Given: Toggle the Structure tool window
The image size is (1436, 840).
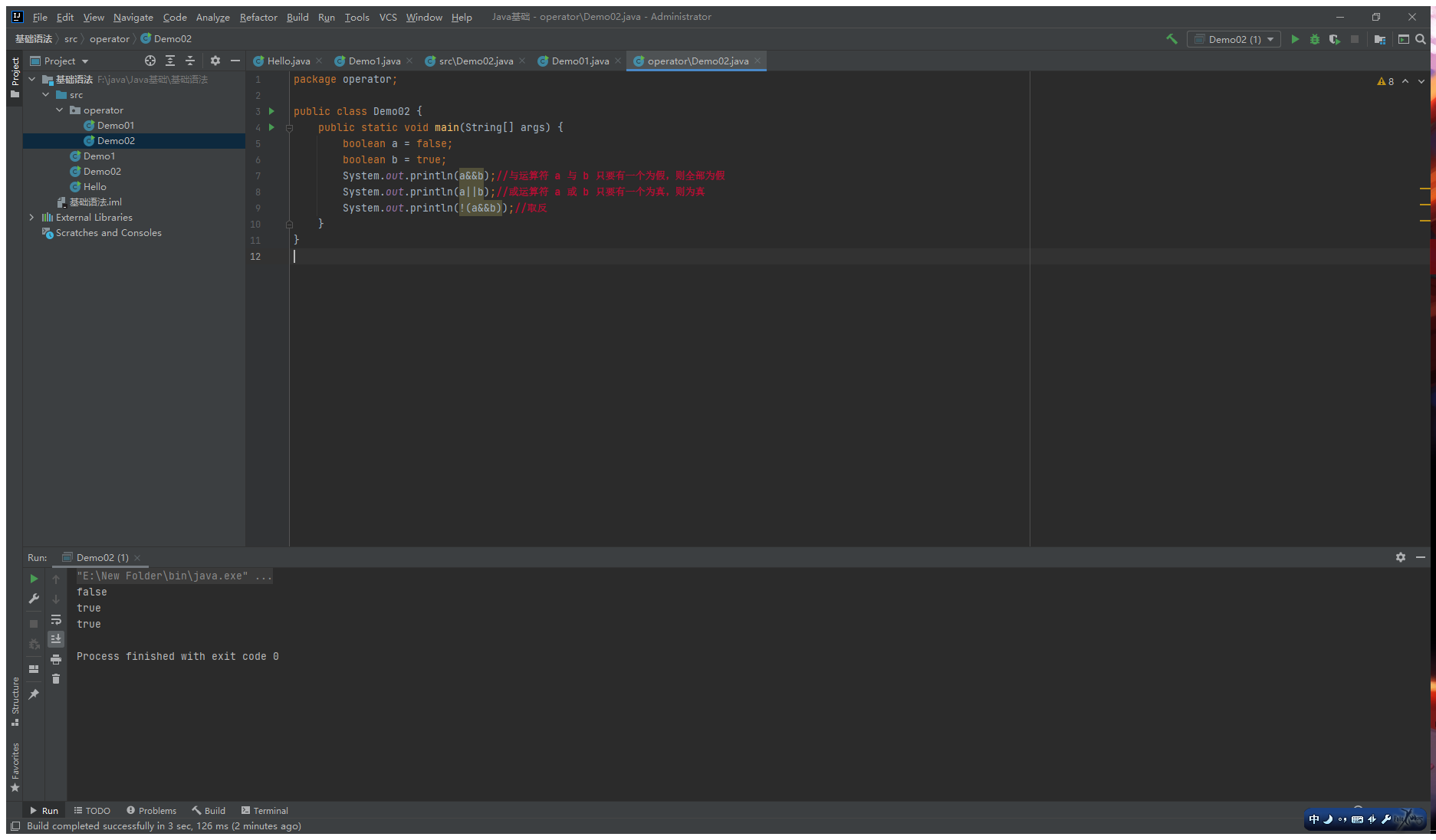Looking at the screenshot, I should coord(15,701).
